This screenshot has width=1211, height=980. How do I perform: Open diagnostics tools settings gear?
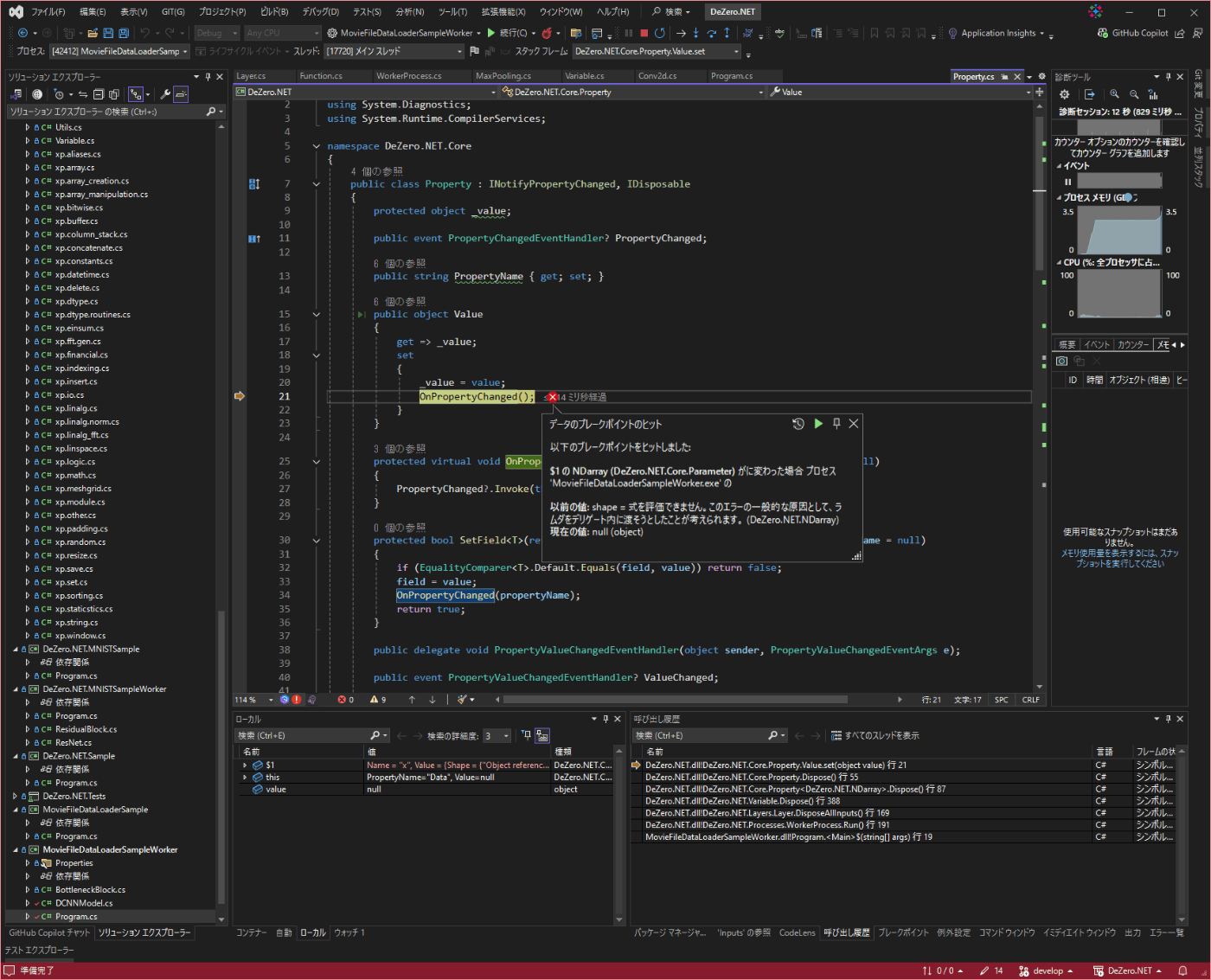point(1065,94)
